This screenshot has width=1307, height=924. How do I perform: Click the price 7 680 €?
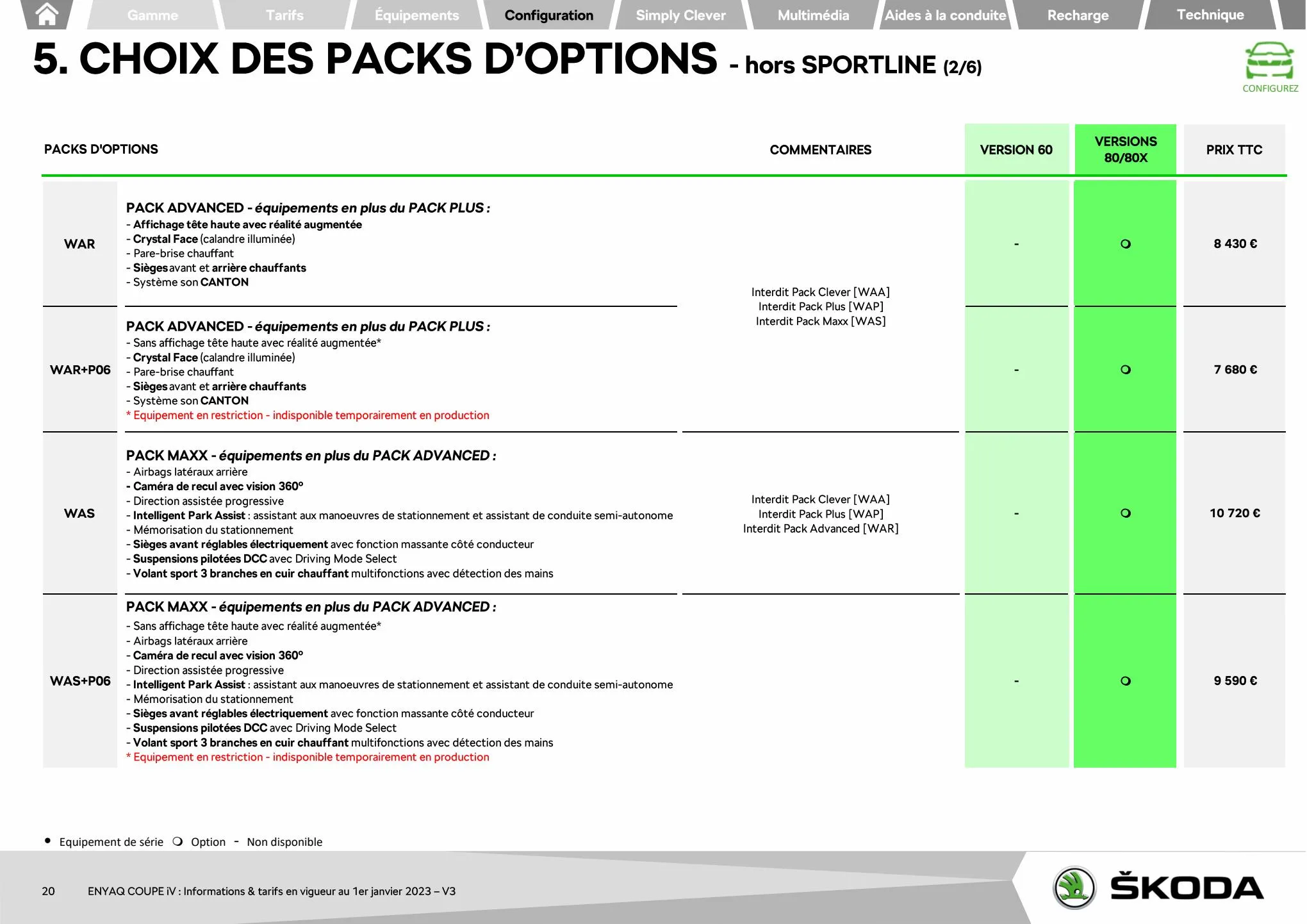click(1235, 370)
